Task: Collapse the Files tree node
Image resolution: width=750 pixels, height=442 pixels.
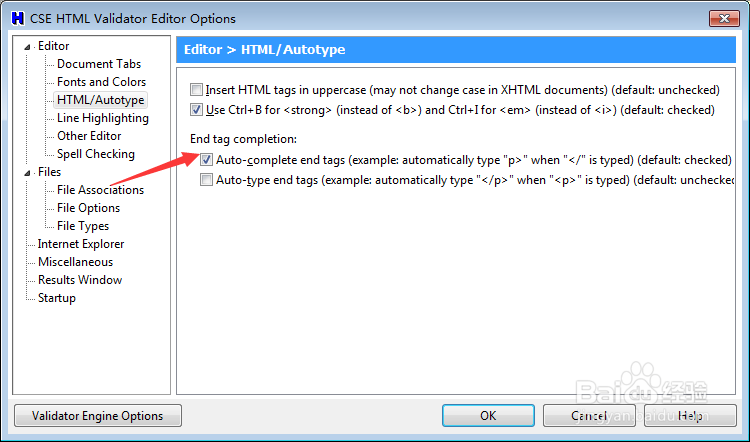Action: click(x=28, y=172)
